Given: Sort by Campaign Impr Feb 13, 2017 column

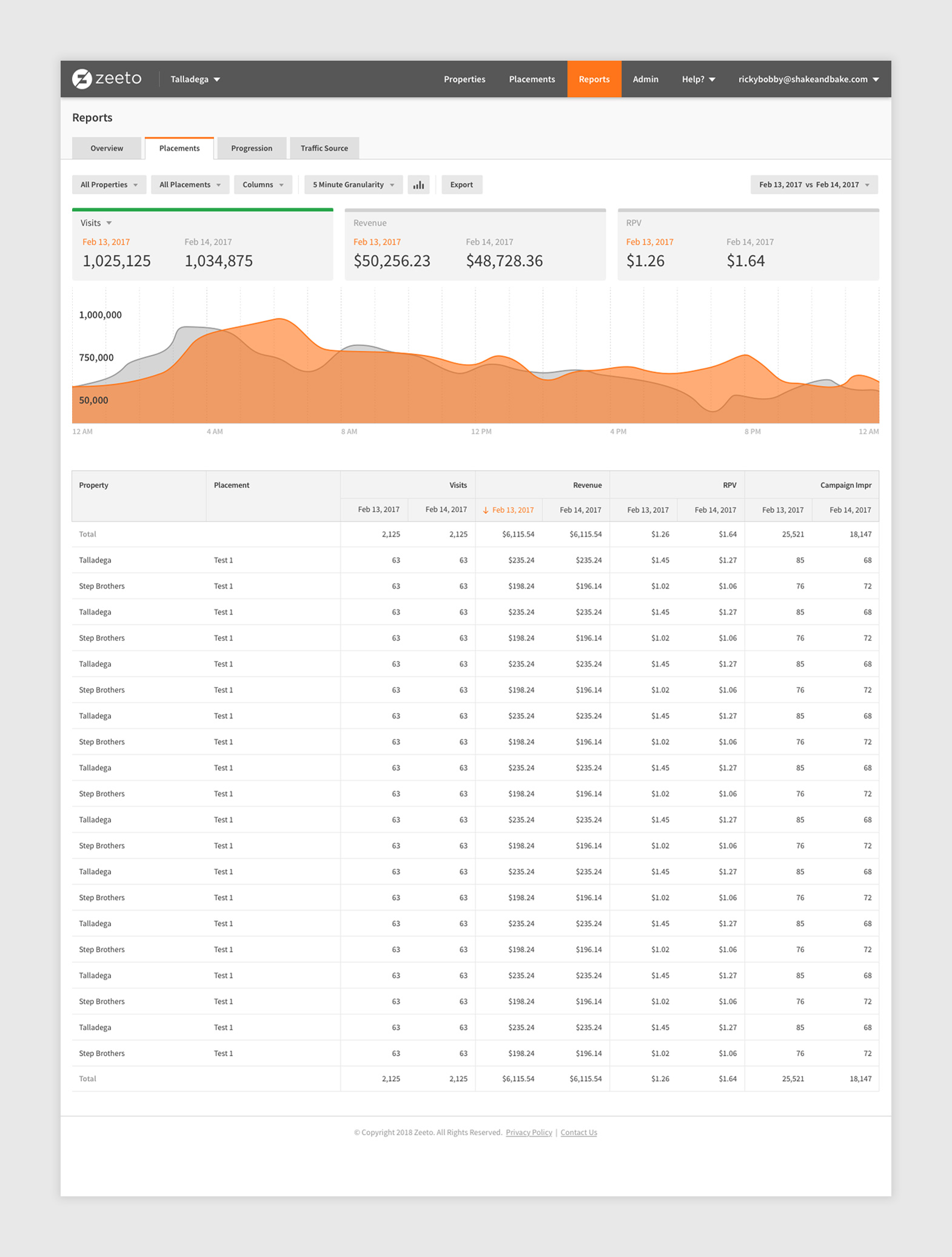Looking at the screenshot, I should 778,510.
